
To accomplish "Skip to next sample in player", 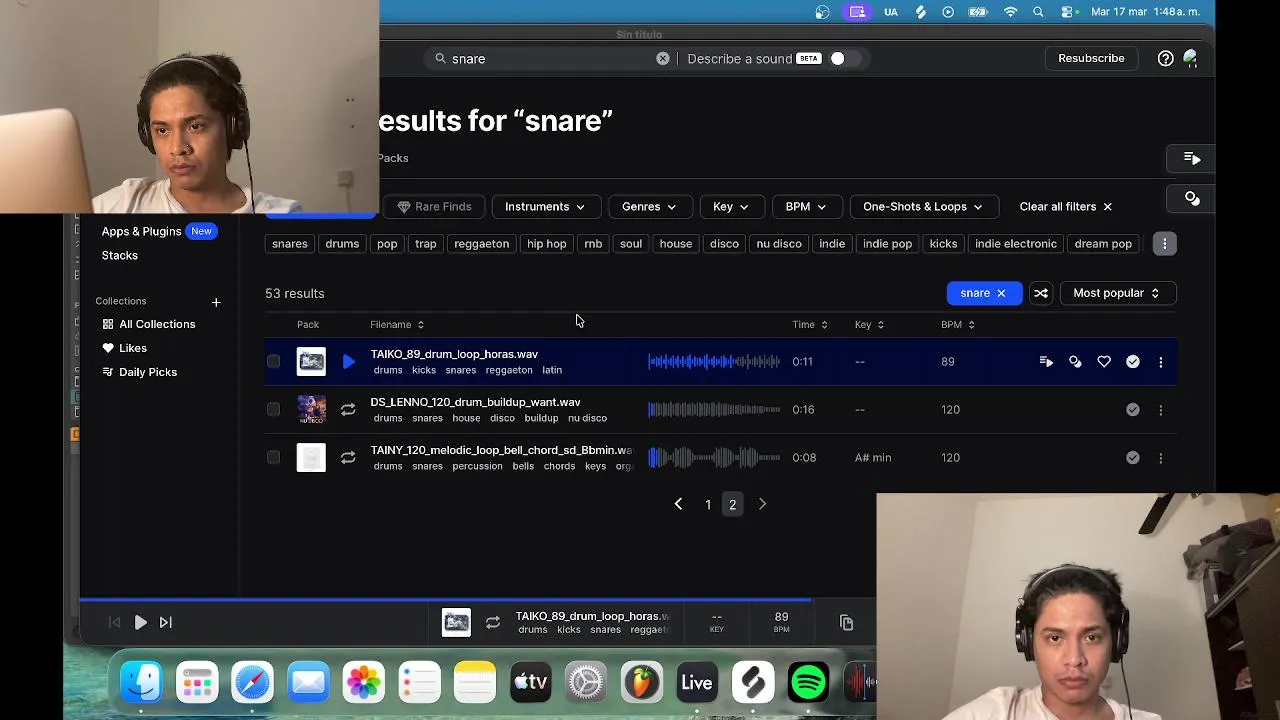I will click(166, 623).
